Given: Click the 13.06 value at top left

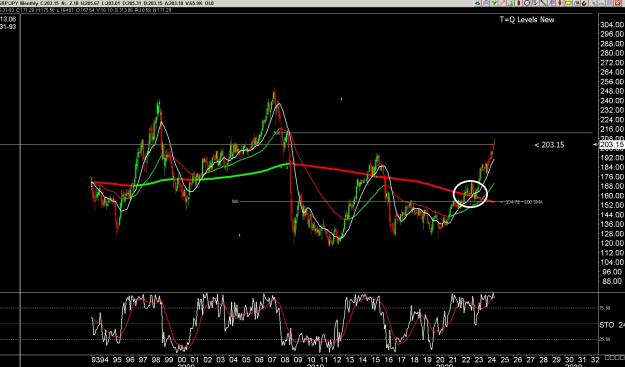Looking at the screenshot, I should click(8, 20).
